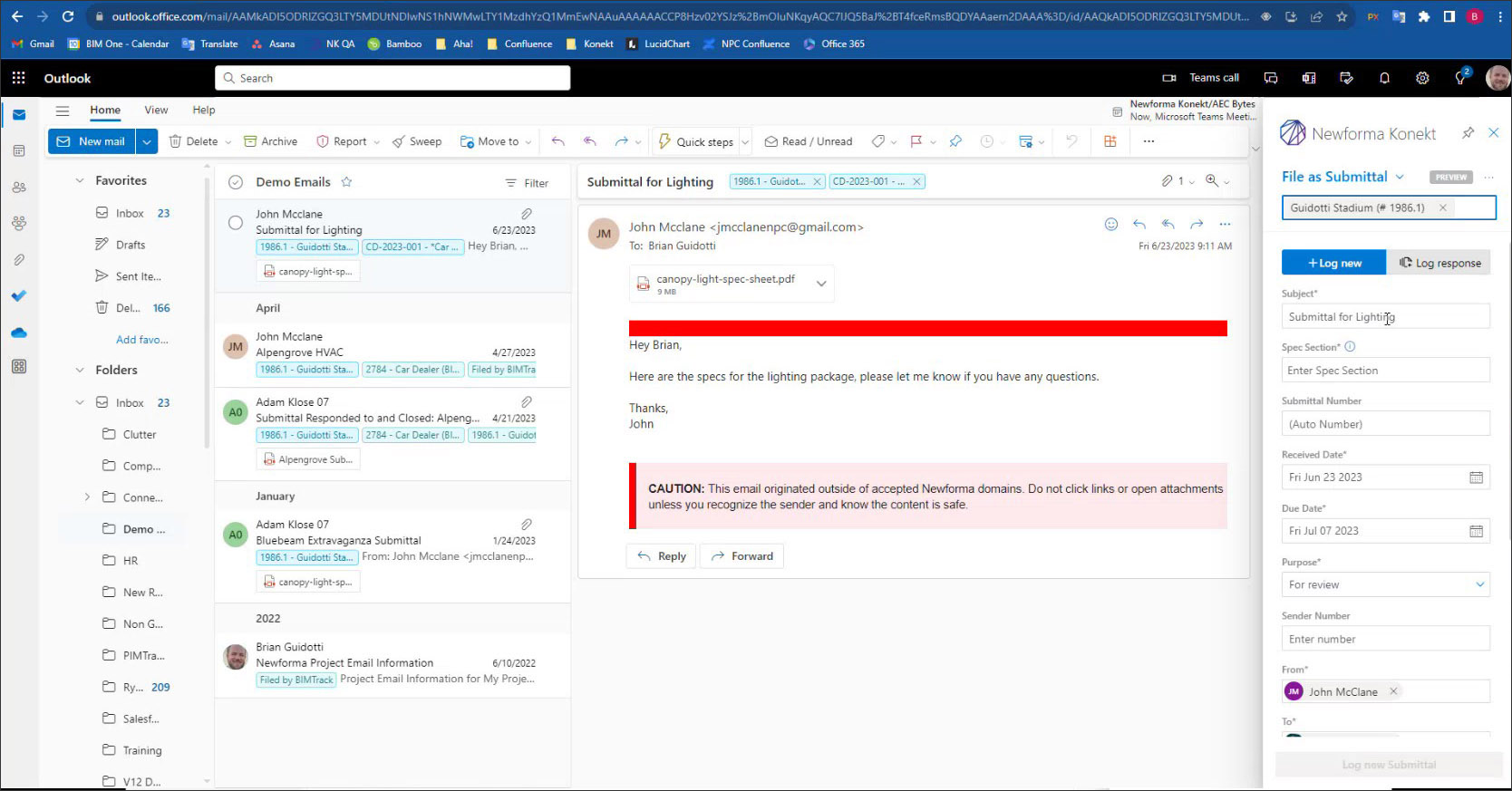Open the tips lightbulb icon
This screenshot has height=791, width=1512.
point(1460,78)
